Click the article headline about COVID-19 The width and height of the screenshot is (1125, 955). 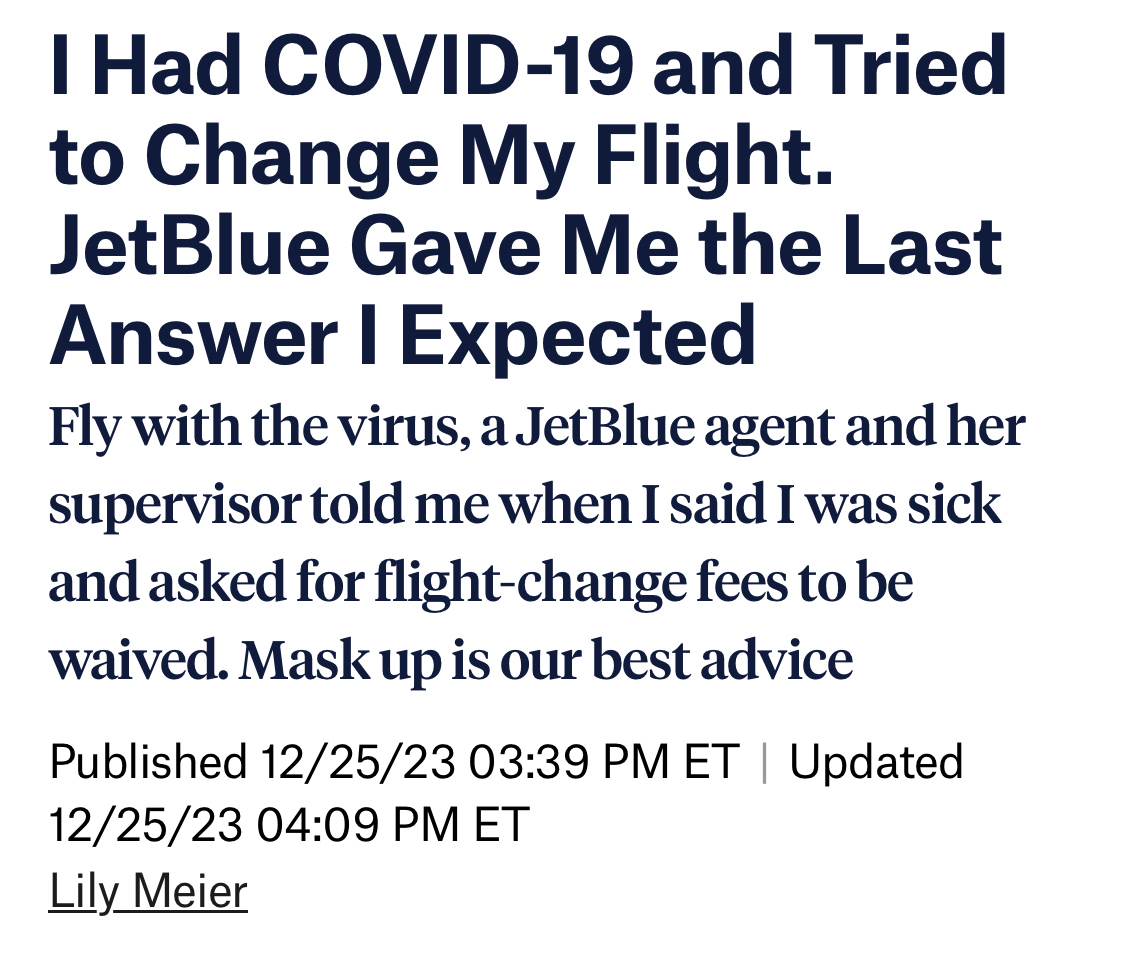coord(527,201)
